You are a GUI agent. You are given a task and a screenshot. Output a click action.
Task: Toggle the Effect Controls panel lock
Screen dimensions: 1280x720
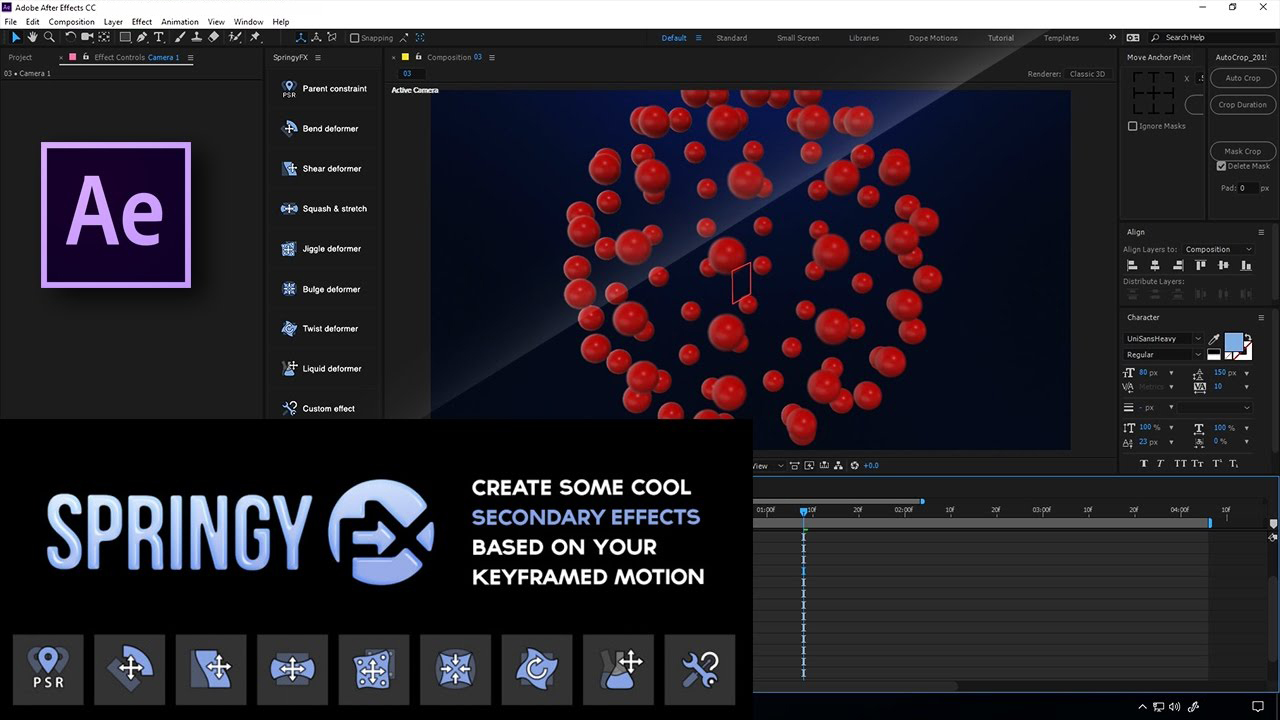85,57
